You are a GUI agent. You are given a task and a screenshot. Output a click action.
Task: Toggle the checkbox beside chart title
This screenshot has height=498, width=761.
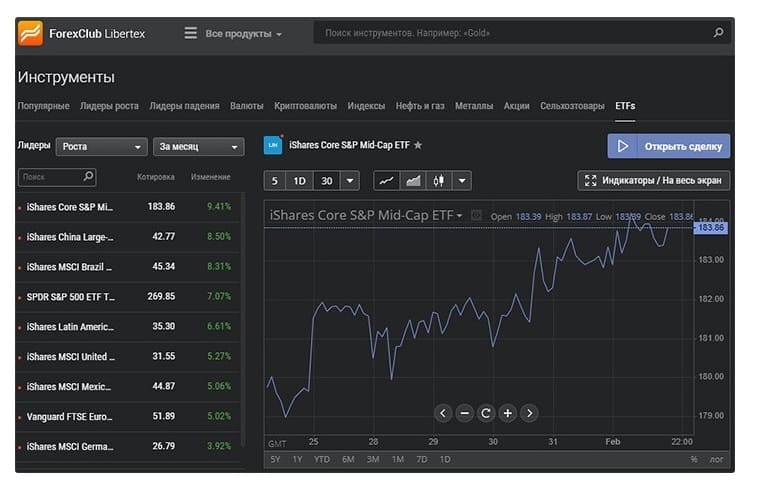click(477, 216)
